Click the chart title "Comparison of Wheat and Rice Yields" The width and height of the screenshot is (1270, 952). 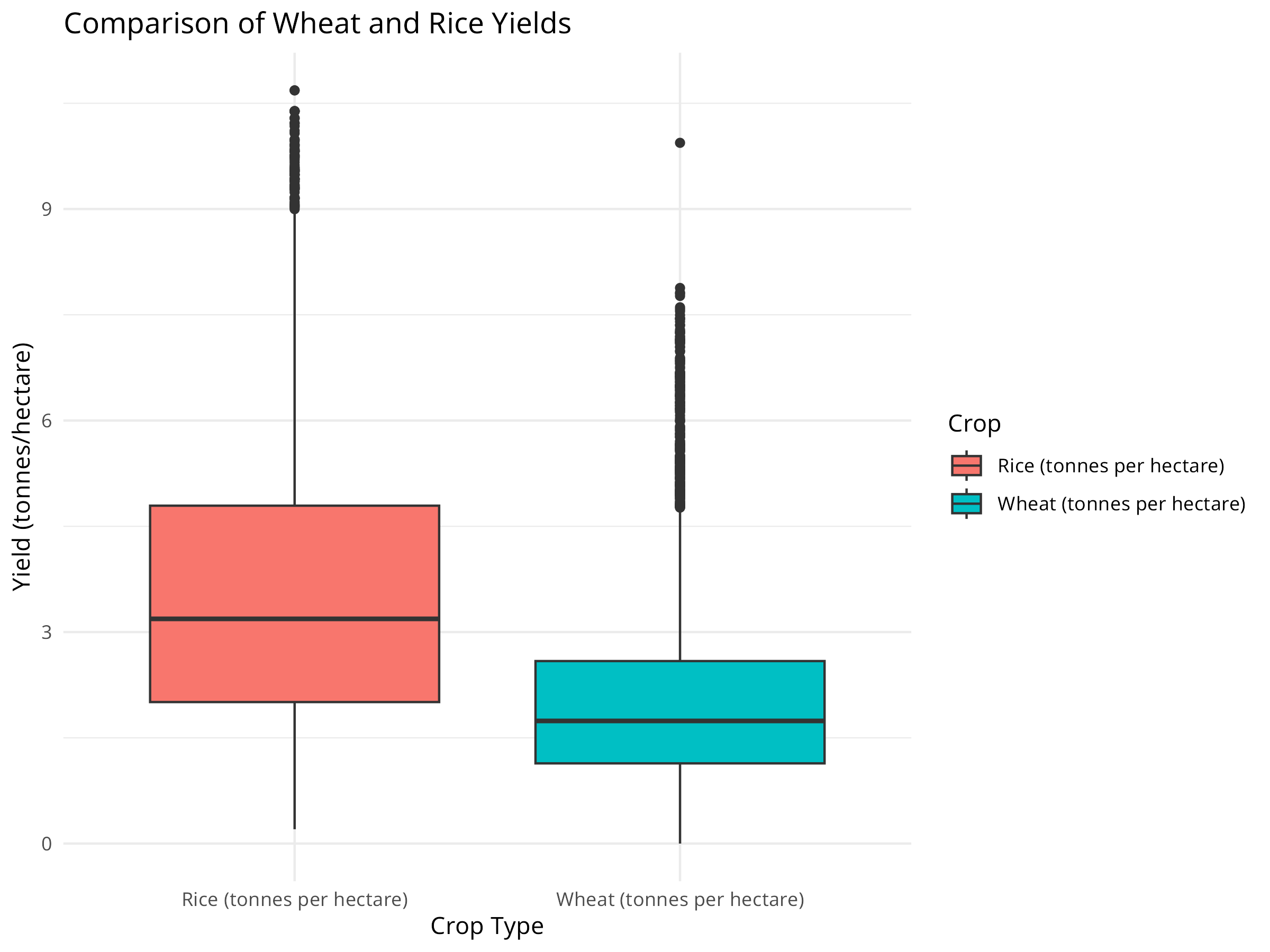tap(317, 24)
